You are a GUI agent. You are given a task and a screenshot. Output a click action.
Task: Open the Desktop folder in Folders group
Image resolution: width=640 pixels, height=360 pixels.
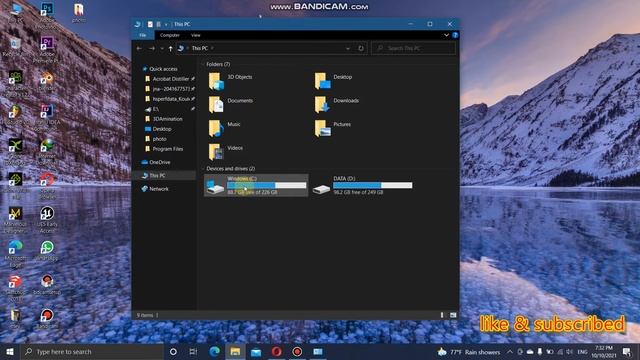333,81
